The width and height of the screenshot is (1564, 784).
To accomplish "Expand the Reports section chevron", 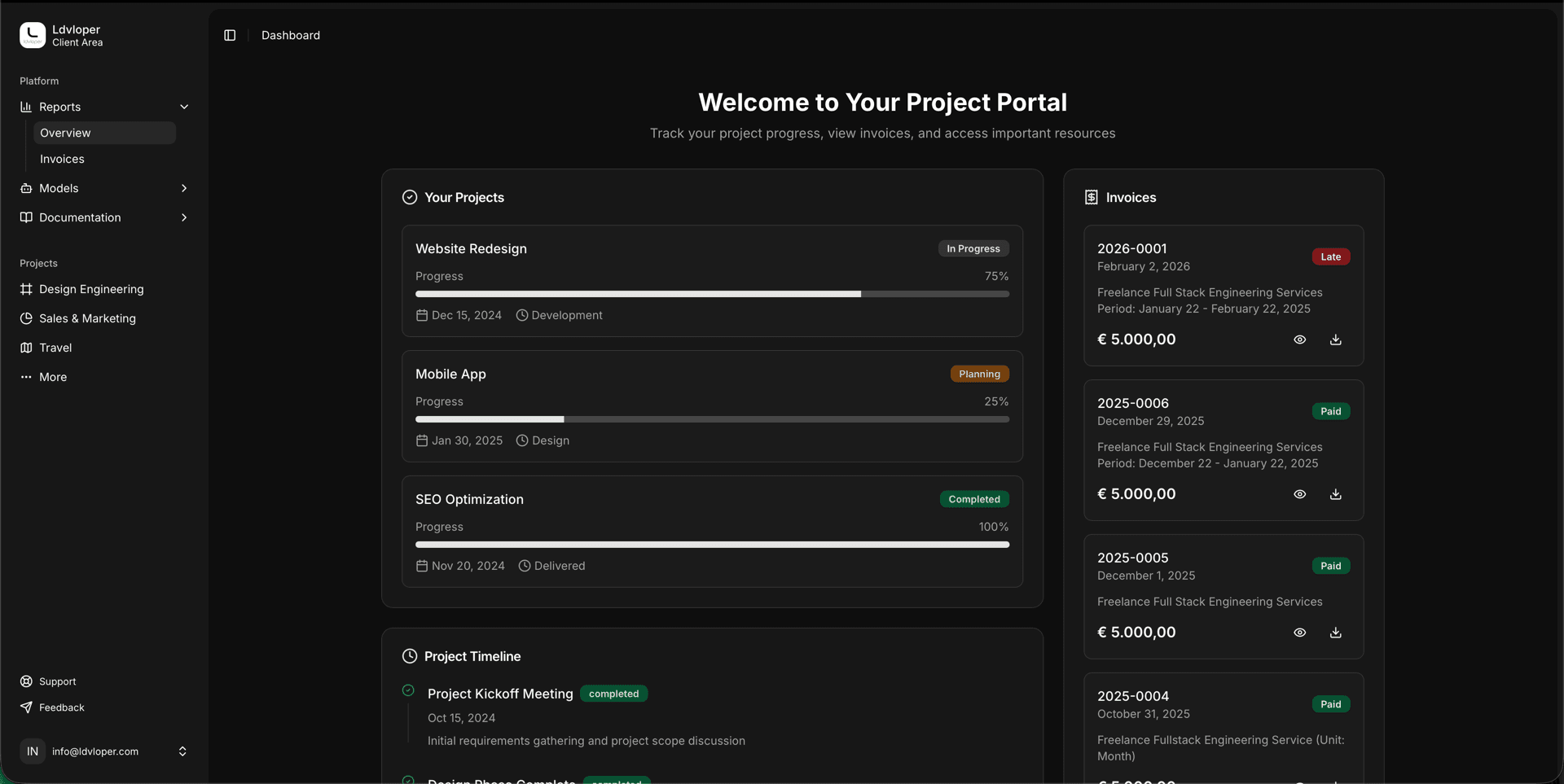I will pyautogui.click(x=184, y=107).
